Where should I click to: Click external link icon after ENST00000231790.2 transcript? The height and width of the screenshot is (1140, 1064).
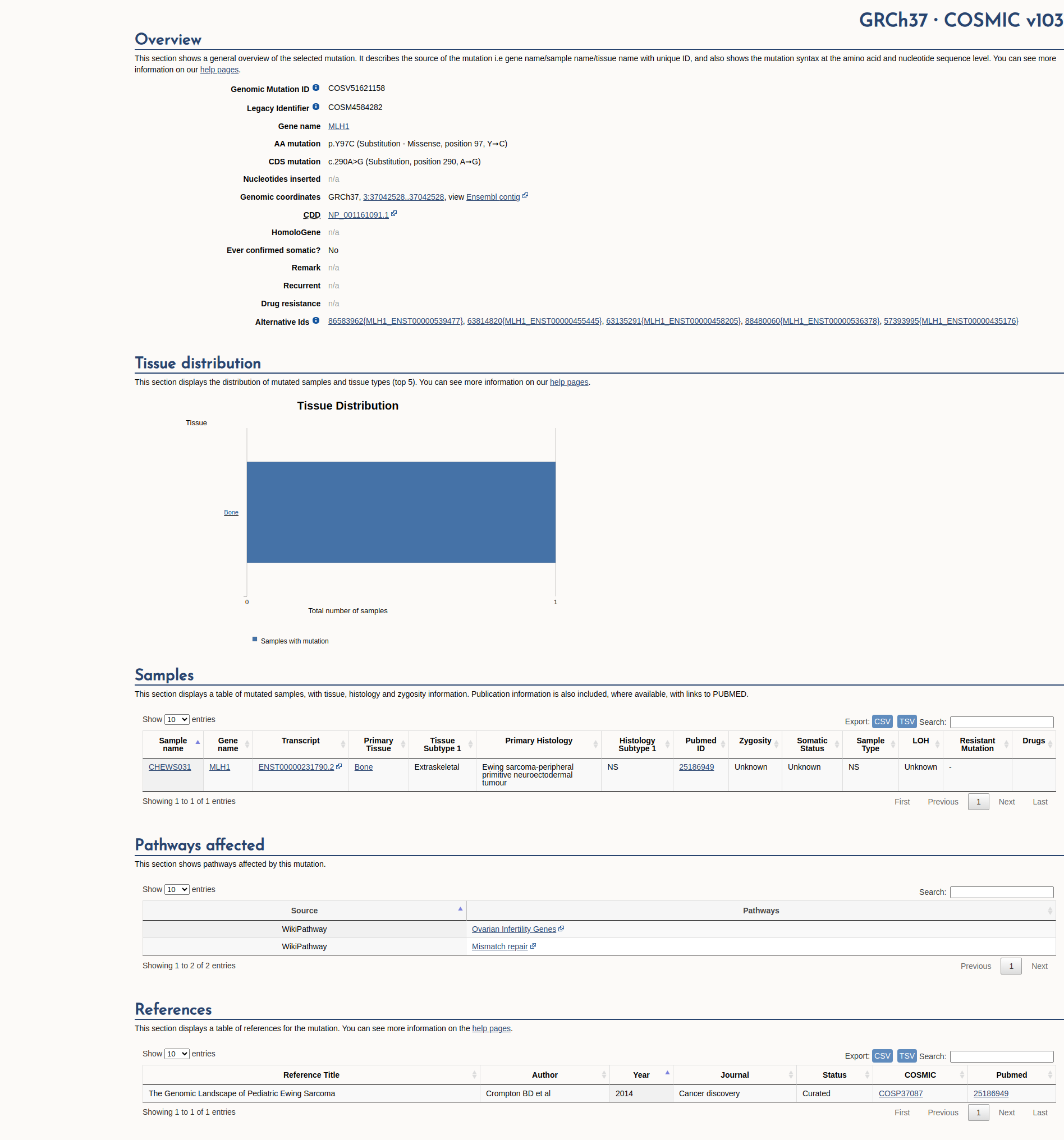(x=339, y=766)
